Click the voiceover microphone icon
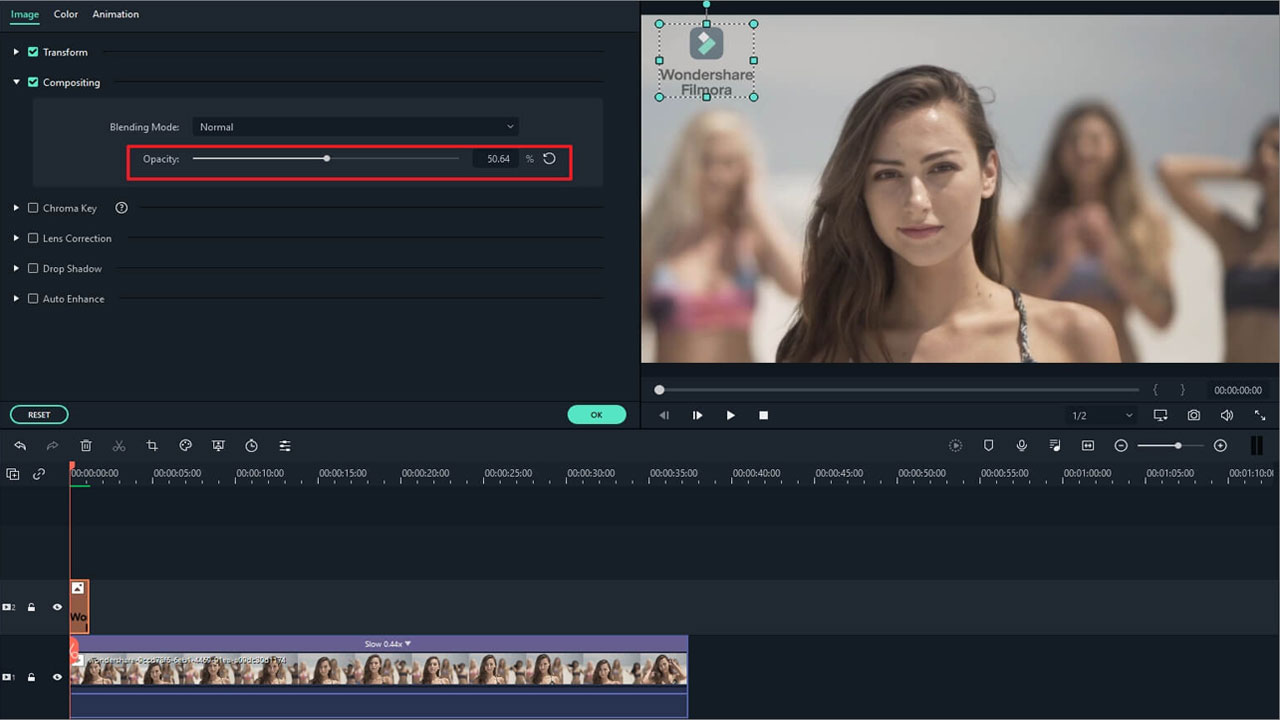The width and height of the screenshot is (1280, 720). coord(1021,446)
